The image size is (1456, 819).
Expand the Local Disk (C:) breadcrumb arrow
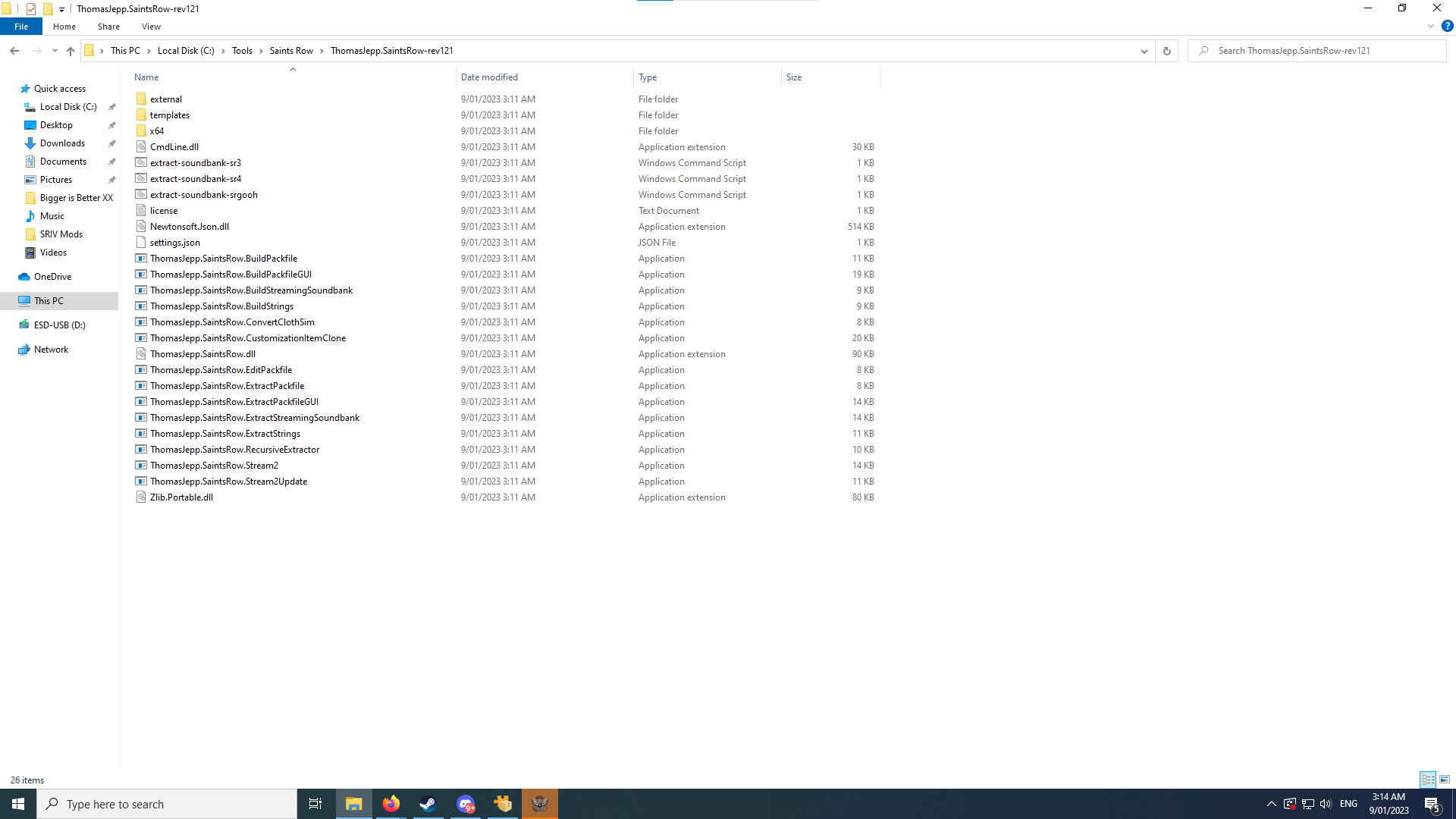223,51
